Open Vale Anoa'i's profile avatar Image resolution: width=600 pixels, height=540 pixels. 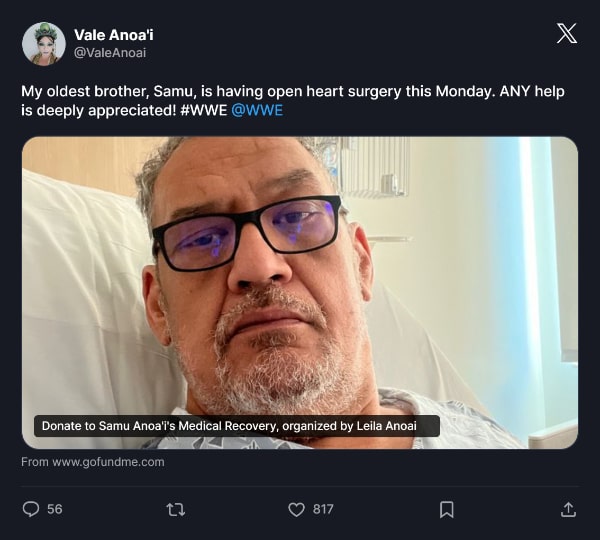[x=43, y=43]
